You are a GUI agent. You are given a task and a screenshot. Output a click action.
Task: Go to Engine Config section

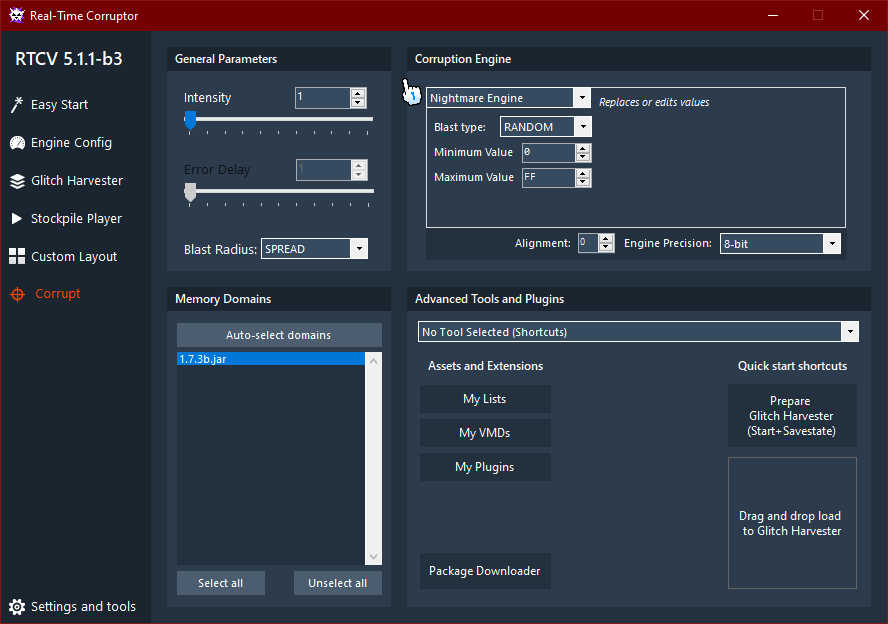(x=71, y=143)
